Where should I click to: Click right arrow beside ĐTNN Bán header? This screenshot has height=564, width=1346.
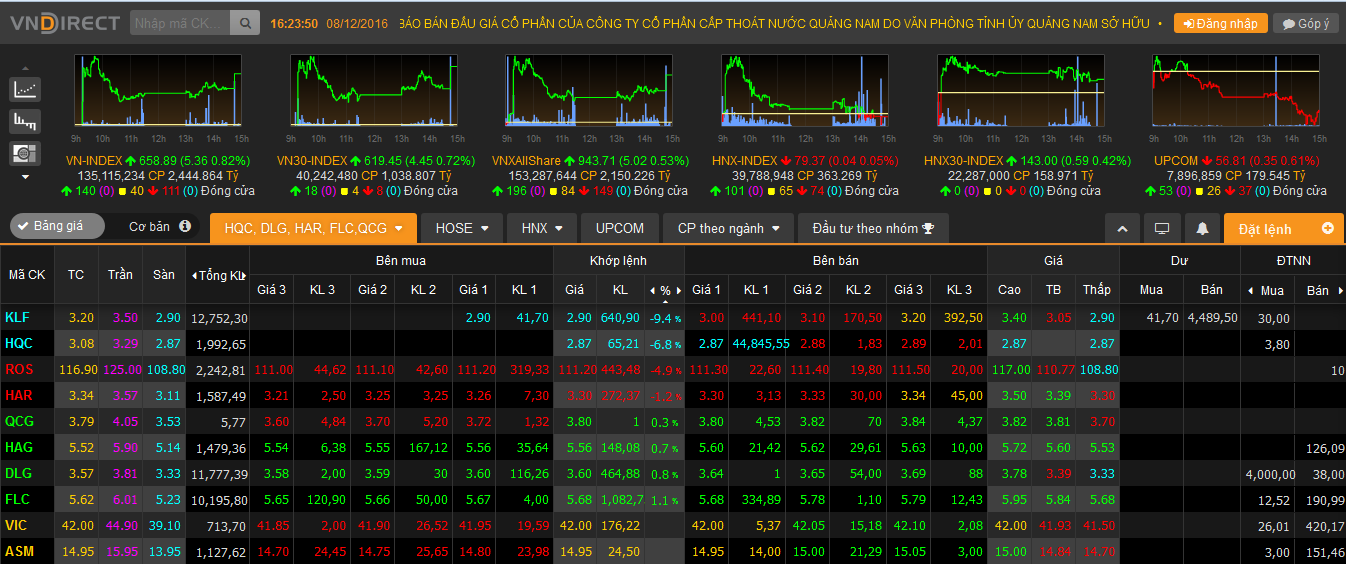(x=1339, y=290)
